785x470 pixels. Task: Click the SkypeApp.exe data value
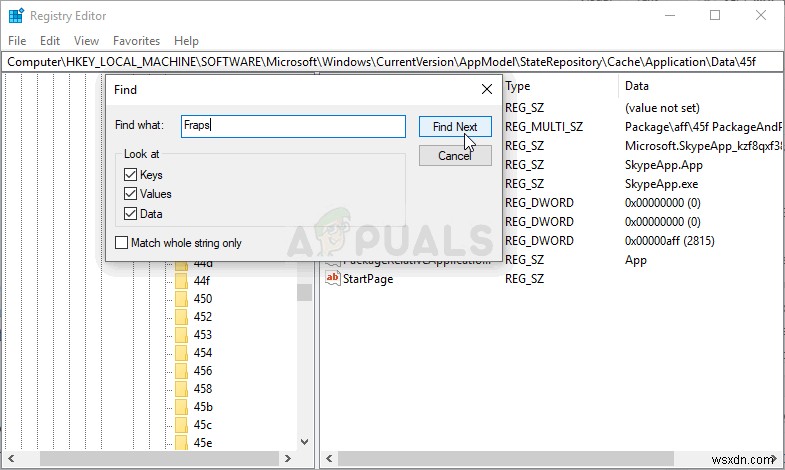(x=661, y=184)
